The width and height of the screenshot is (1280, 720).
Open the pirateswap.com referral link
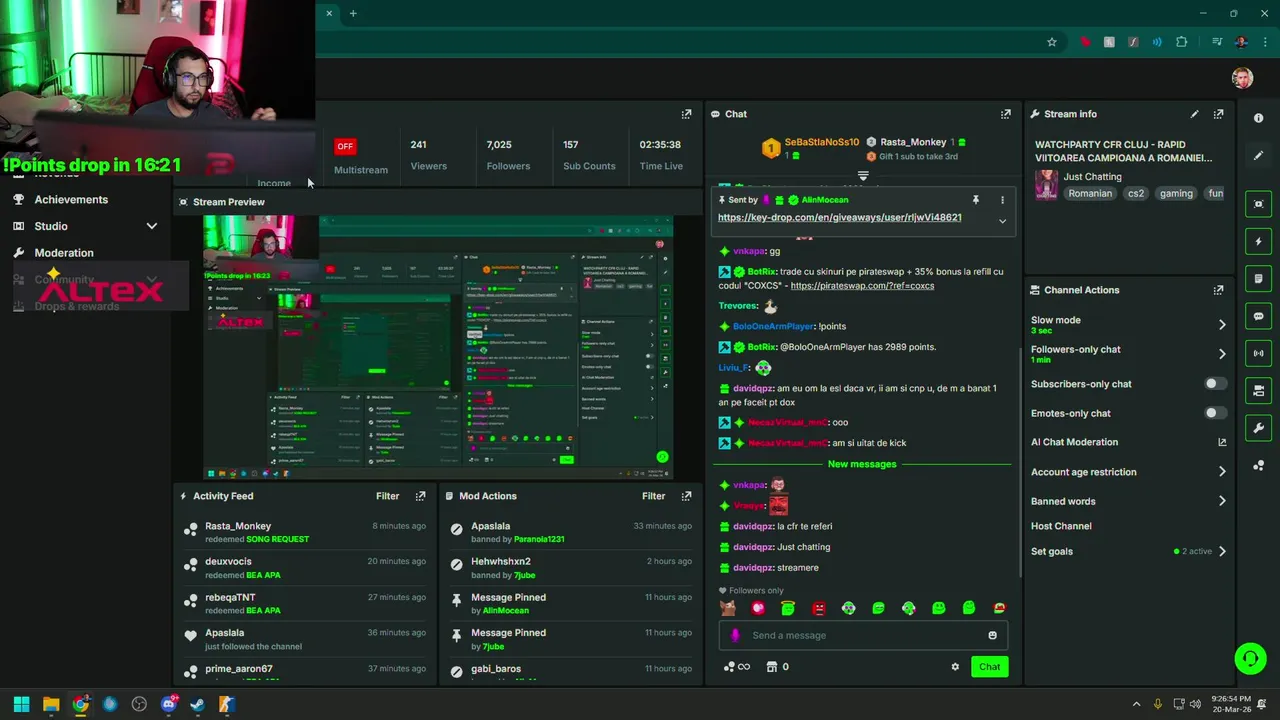pyautogui.click(x=862, y=286)
